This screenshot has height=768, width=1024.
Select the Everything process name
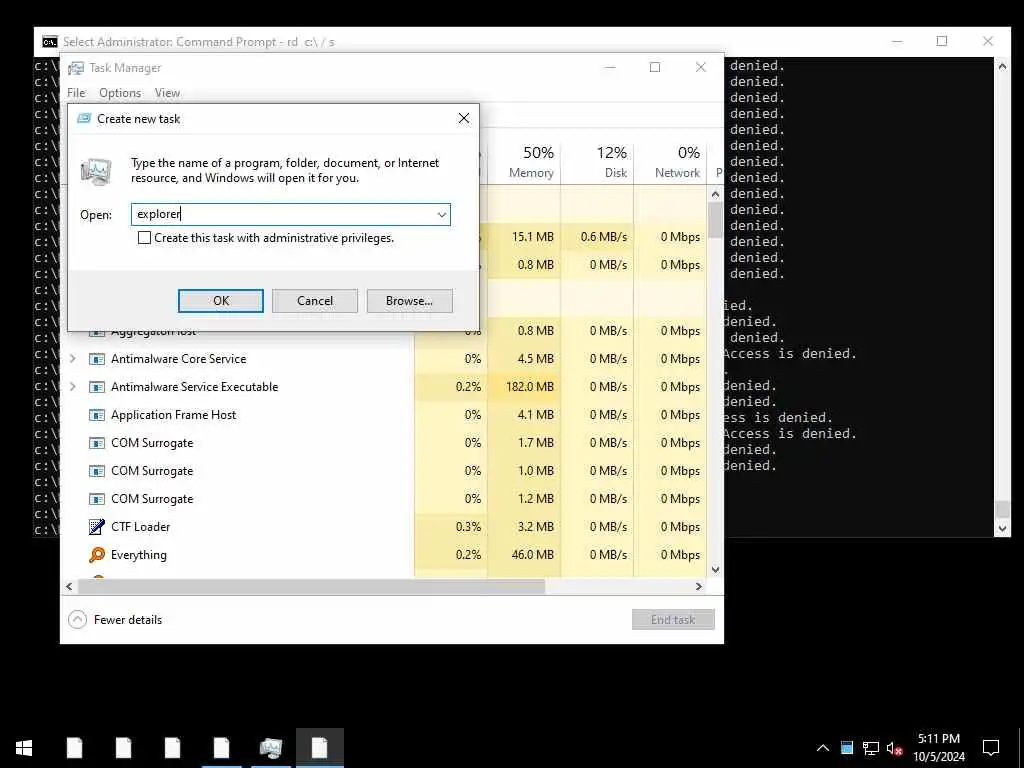pyautogui.click(x=139, y=555)
